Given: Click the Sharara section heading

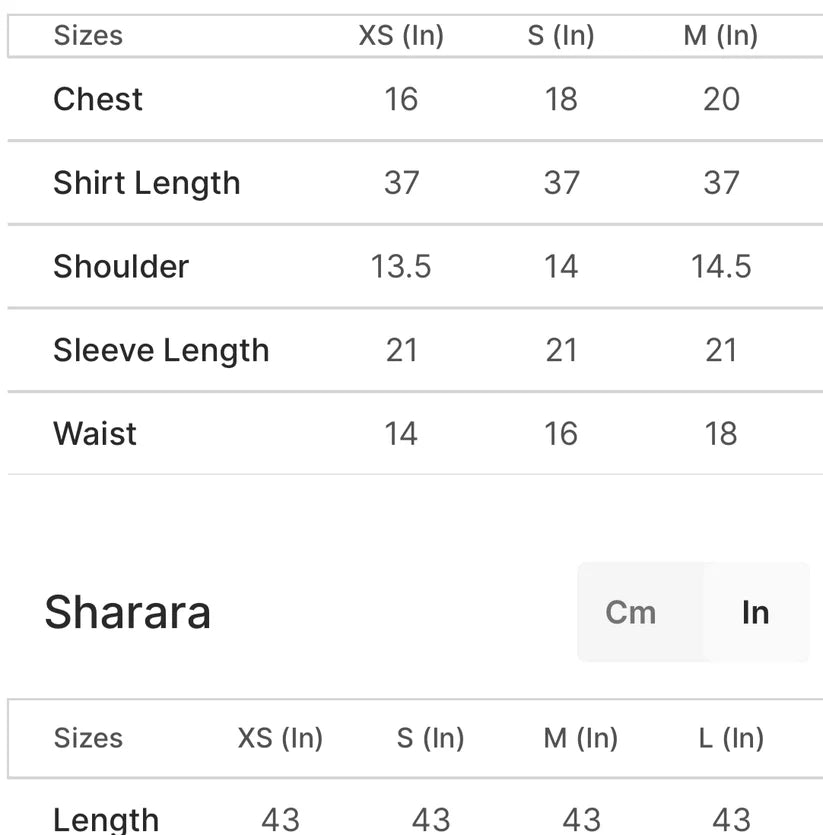Looking at the screenshot, I should [x=127, y=612].
